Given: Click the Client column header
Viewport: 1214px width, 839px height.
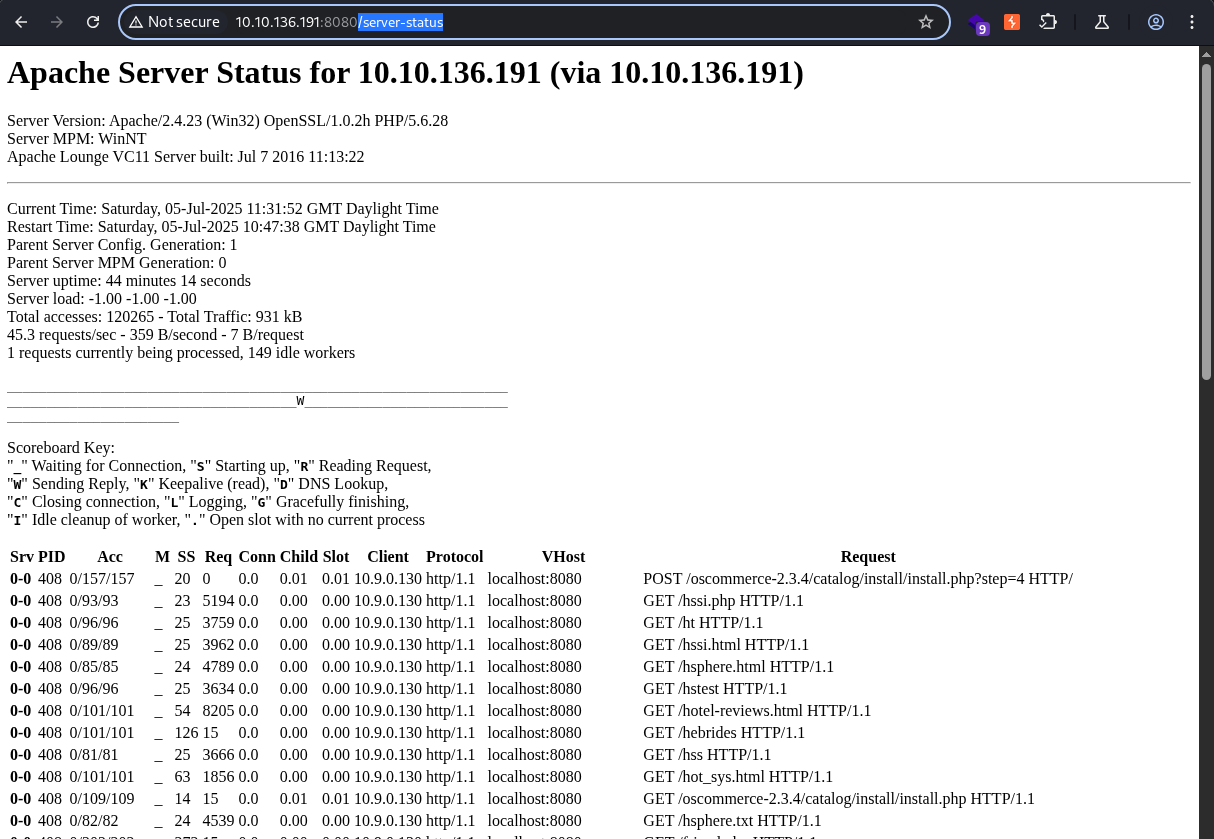Looking at the screenshot, I should 388,557.
